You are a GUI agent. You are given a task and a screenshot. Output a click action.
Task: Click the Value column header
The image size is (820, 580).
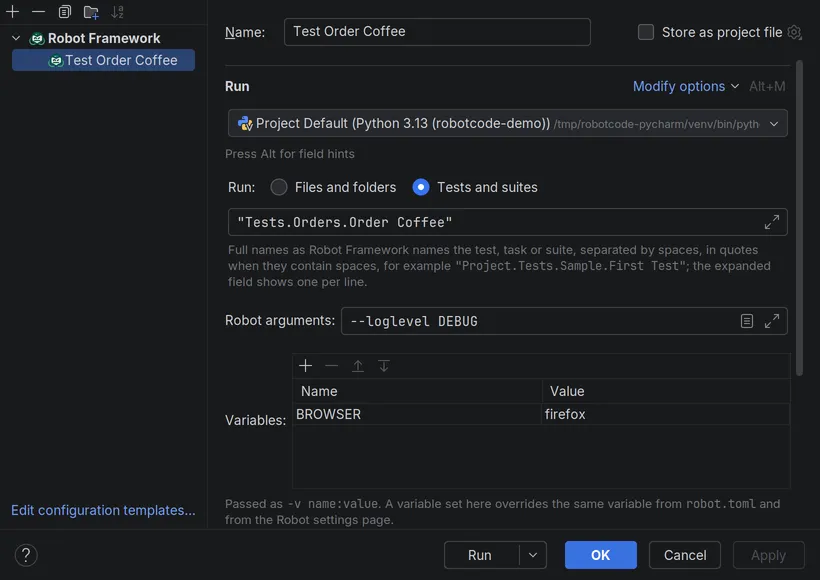point(666,391)
